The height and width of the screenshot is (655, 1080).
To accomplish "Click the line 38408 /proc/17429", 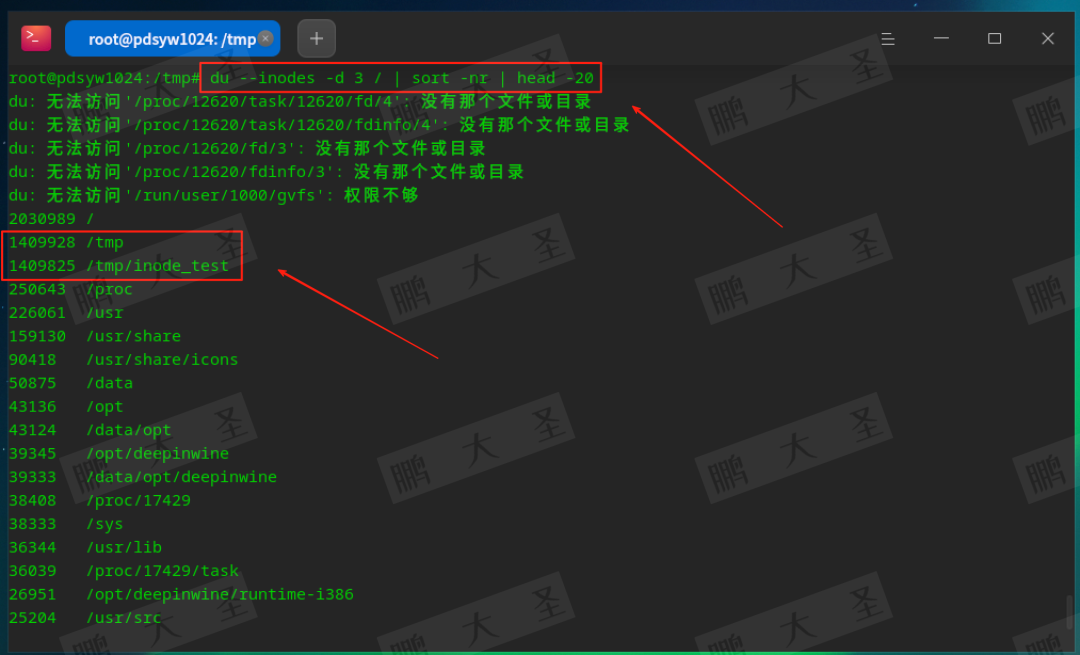I will click(x=100, y=500).
